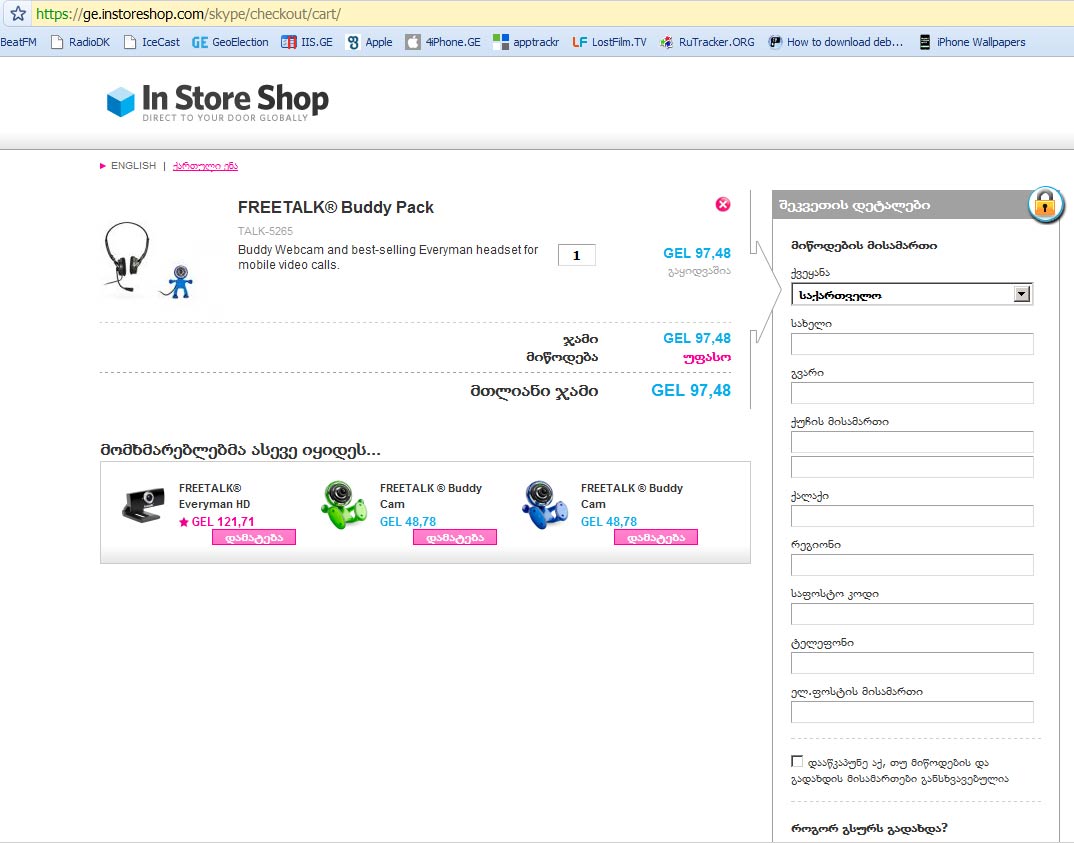Add green FREETALK Buddy Cam to cart
The width and height of the screenshot is (1074, 843).
(x=455, y=538)
